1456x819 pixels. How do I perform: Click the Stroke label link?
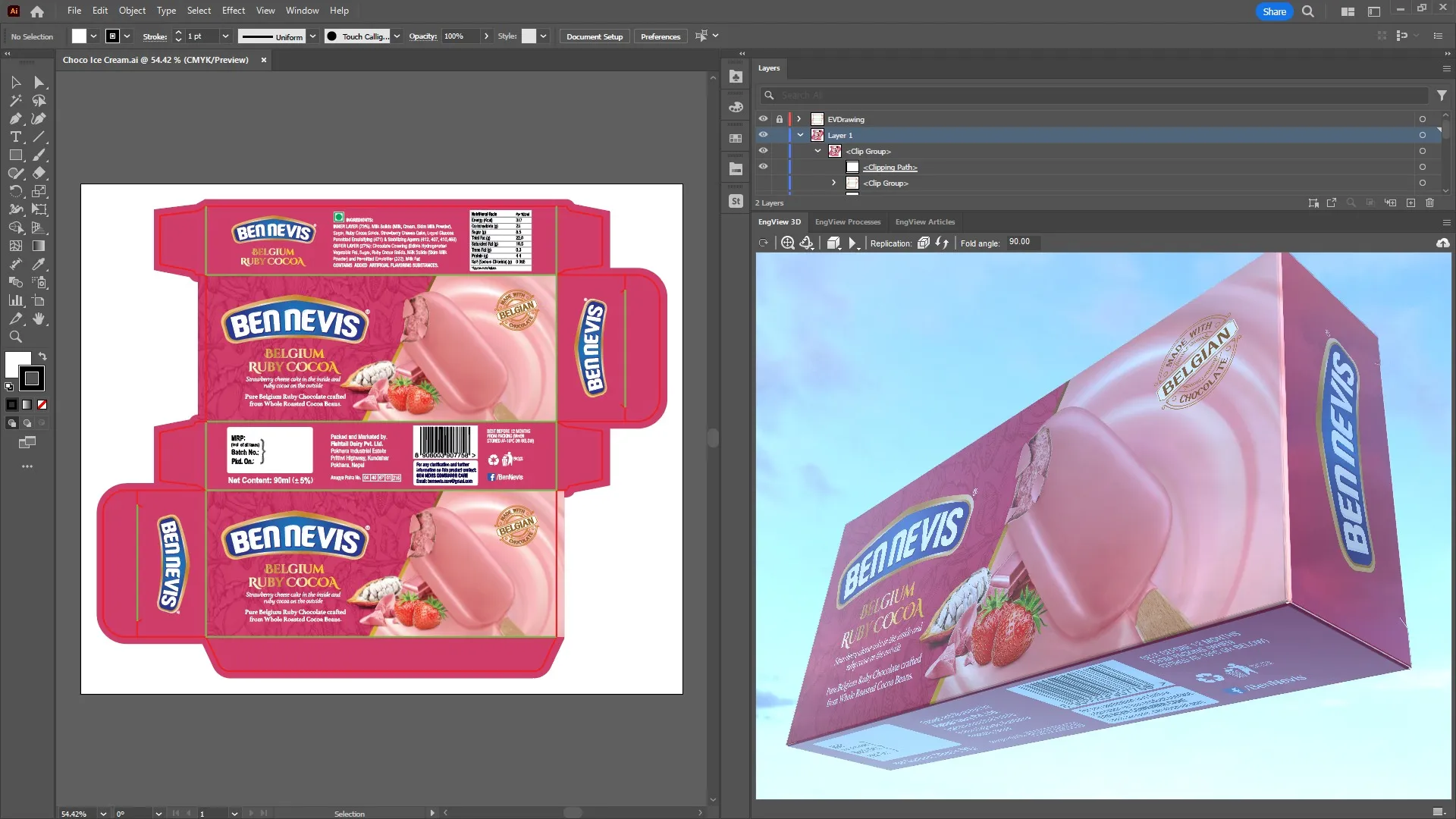pos(155,36)
